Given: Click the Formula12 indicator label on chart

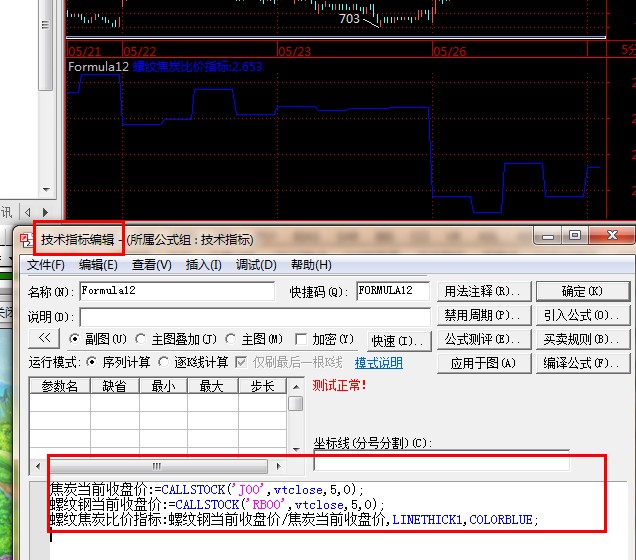Looking at the screenshot, I should tap(98, 67).
